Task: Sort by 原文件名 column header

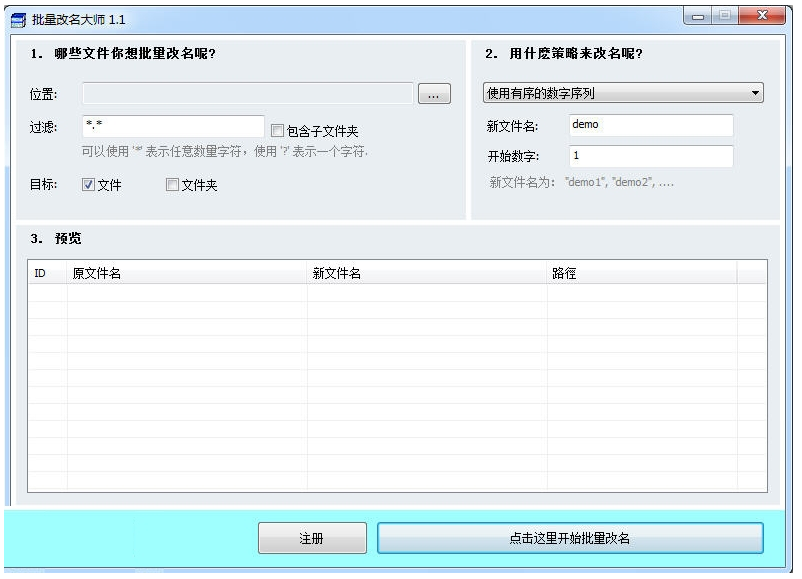Action: tap(186, 273)
